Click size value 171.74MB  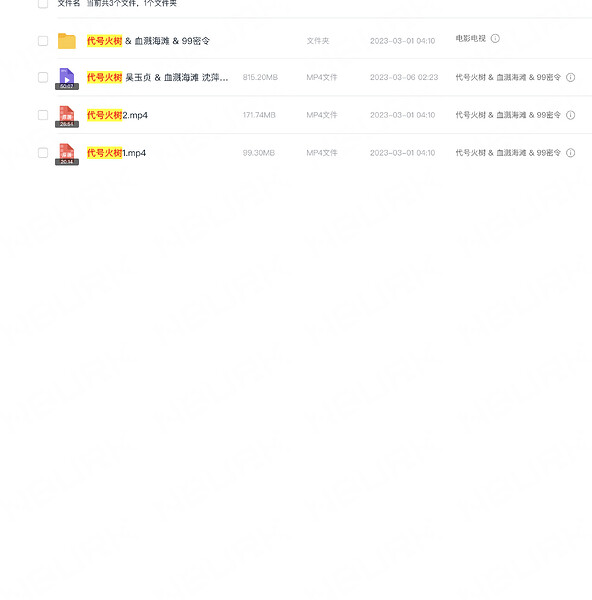pos(259,115)
